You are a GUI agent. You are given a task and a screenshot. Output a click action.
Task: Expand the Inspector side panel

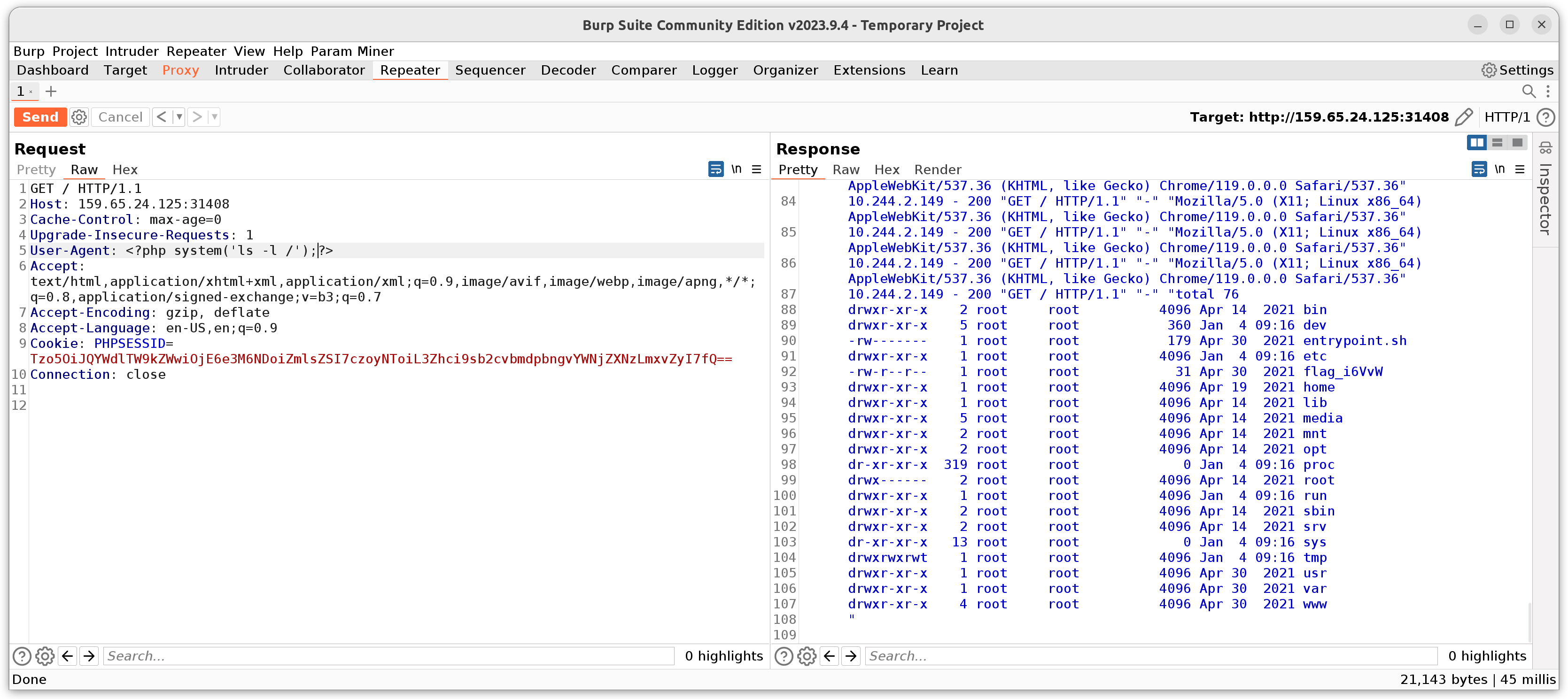(1545, 190)
